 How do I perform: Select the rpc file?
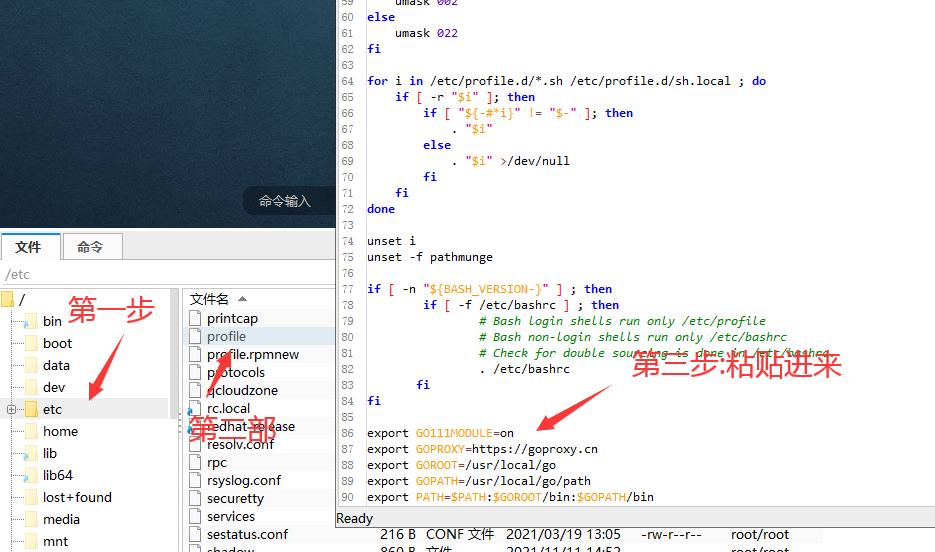[x=217, y=463]
